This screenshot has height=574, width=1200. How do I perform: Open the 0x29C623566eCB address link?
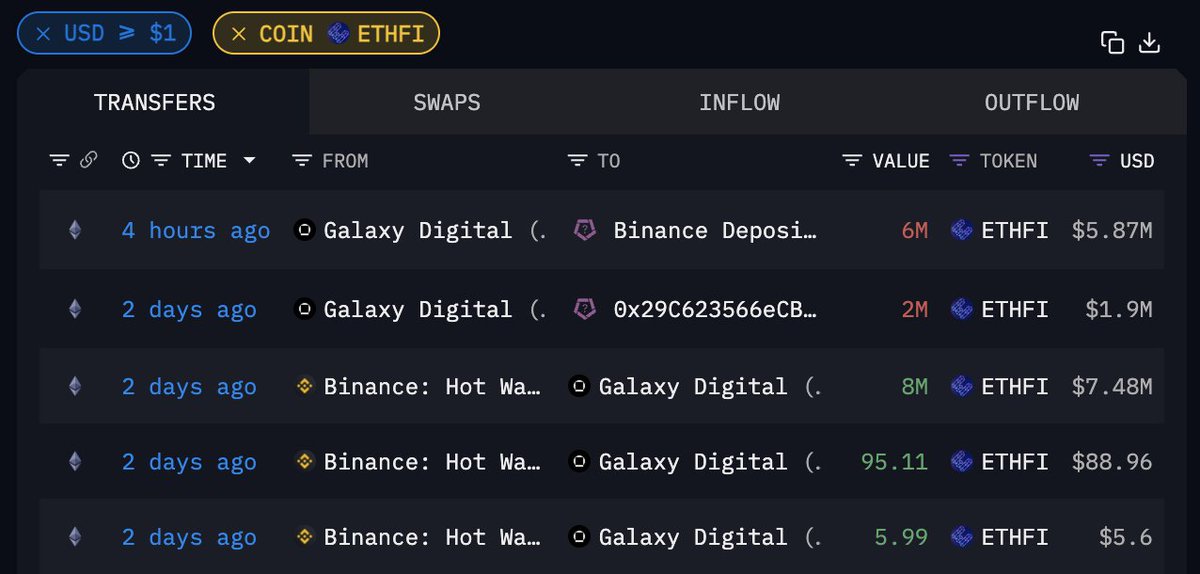click(715, 309)
